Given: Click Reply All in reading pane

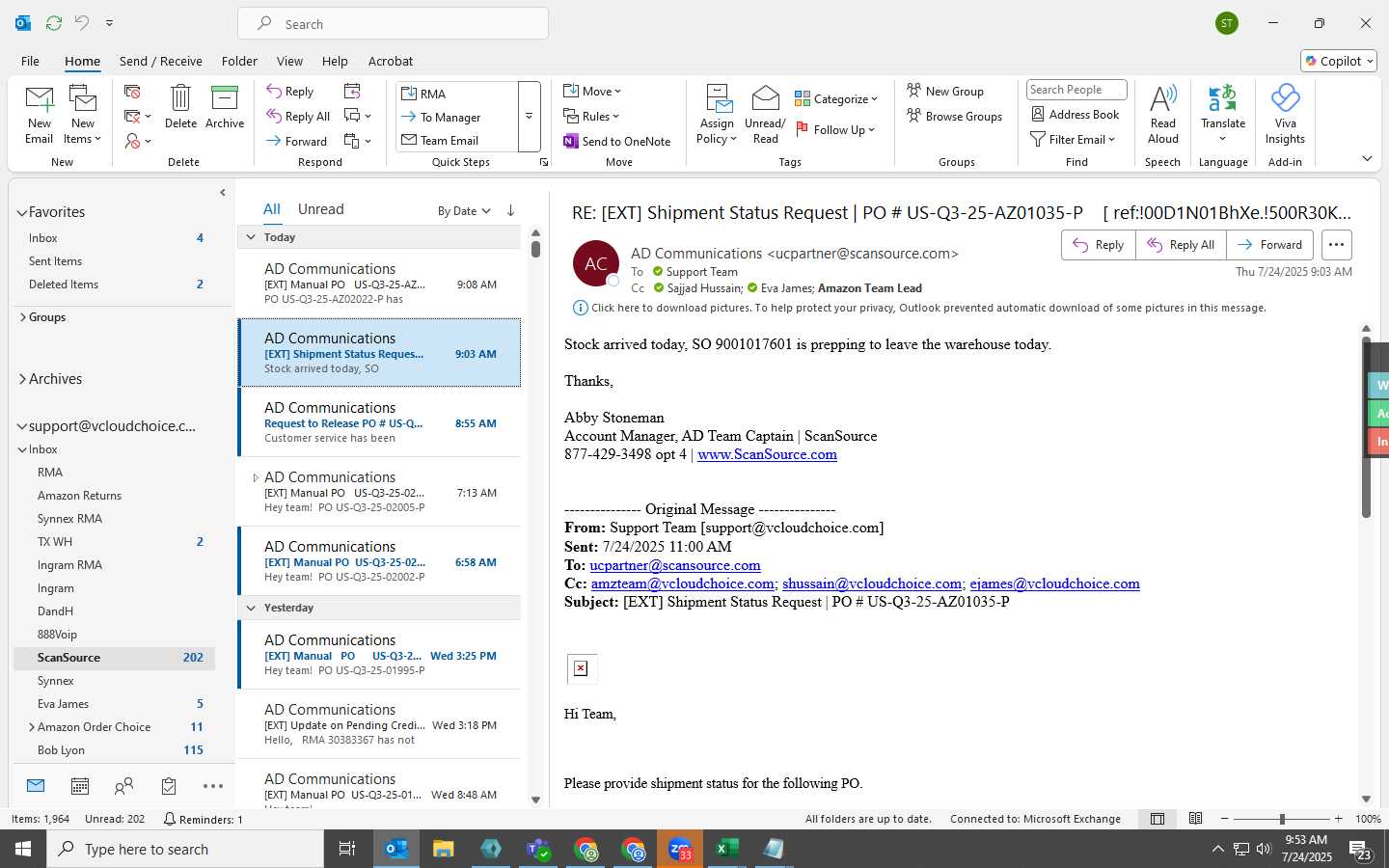Looking at the screenshot, I should tap(1181, 245).
